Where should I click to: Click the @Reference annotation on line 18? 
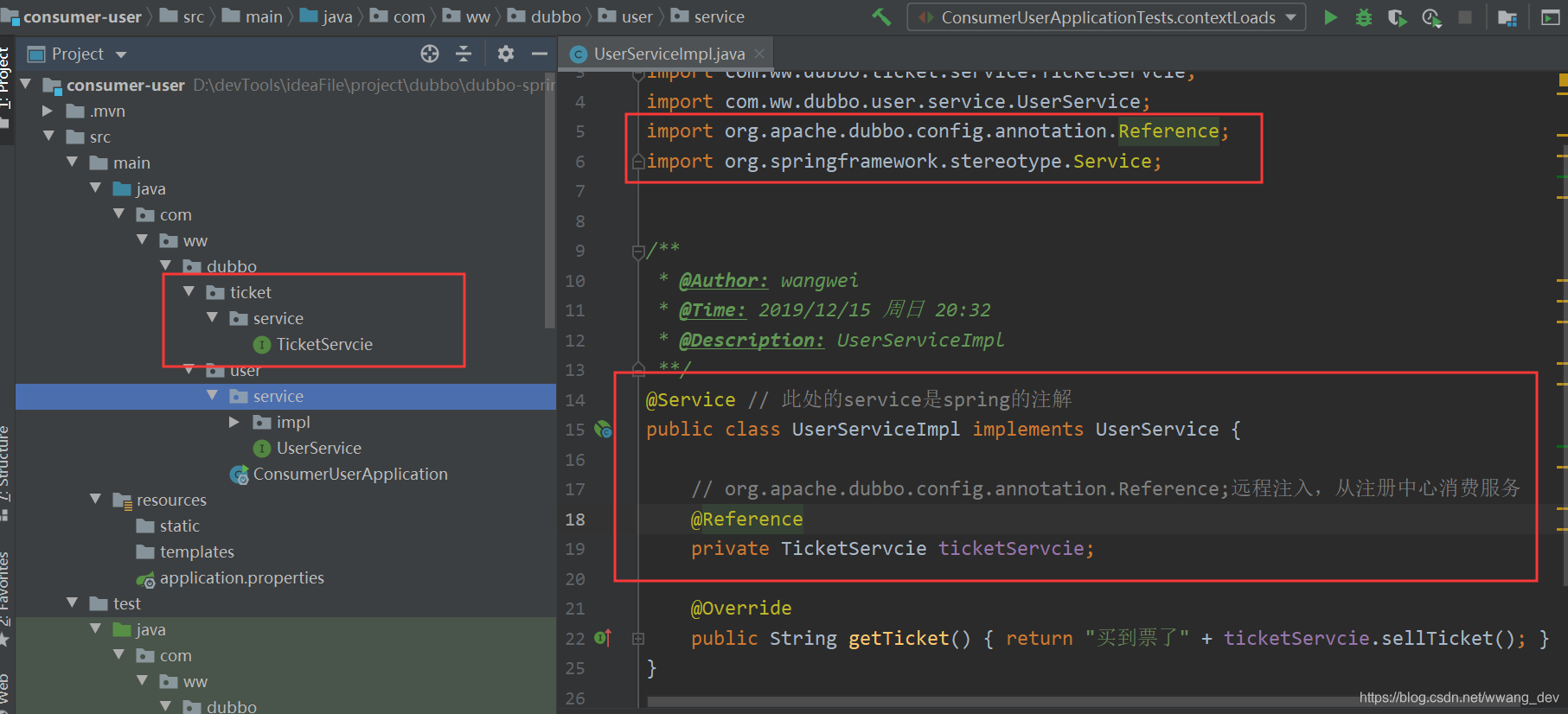click(x=747, y=519)
